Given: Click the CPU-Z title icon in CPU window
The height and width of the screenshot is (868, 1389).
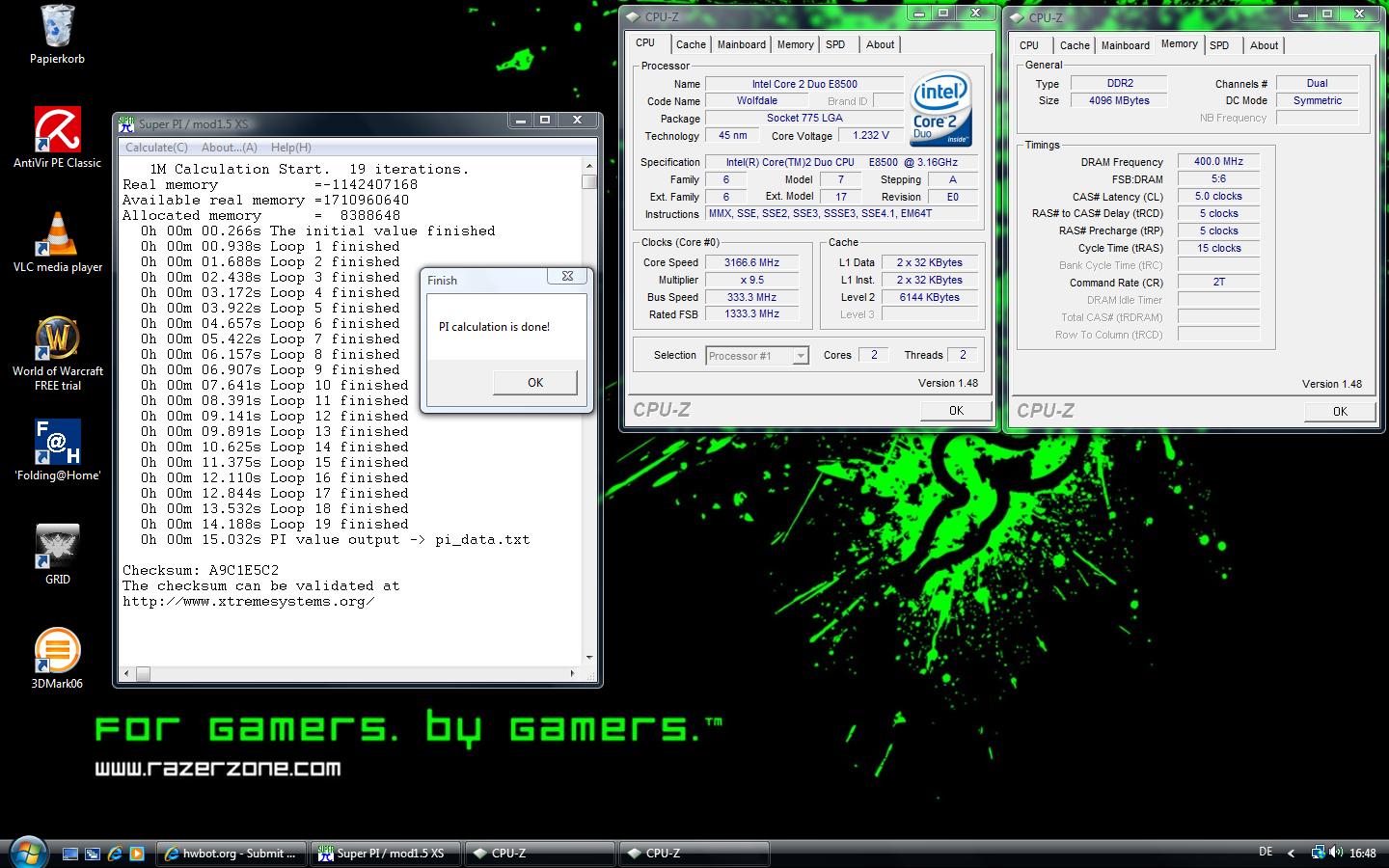Looking at the screenshot, I should 633,16.
